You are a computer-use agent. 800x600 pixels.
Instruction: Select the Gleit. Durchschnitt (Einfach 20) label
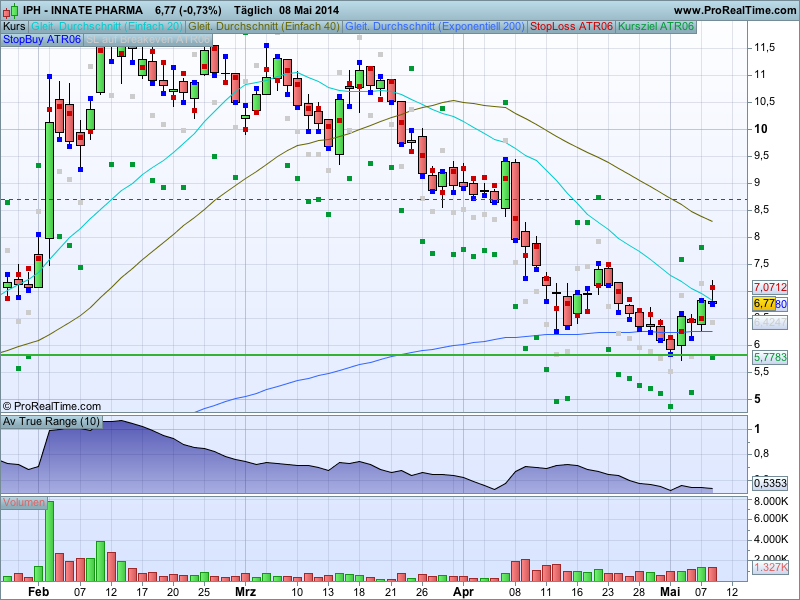coord(107,26)
